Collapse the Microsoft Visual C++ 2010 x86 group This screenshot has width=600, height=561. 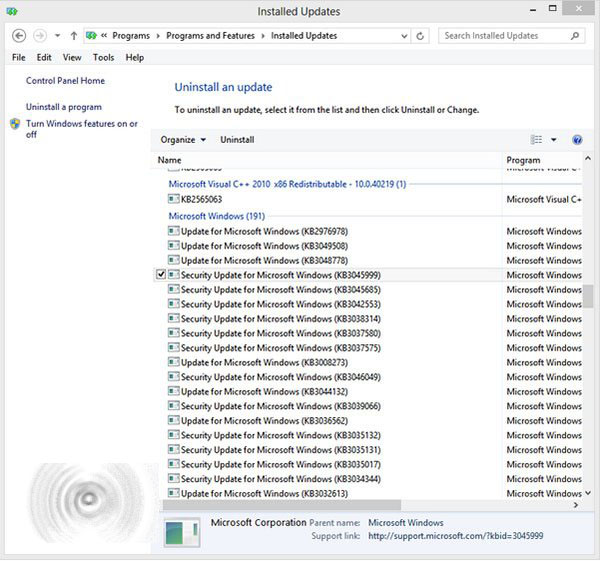[x=287, y=184]
